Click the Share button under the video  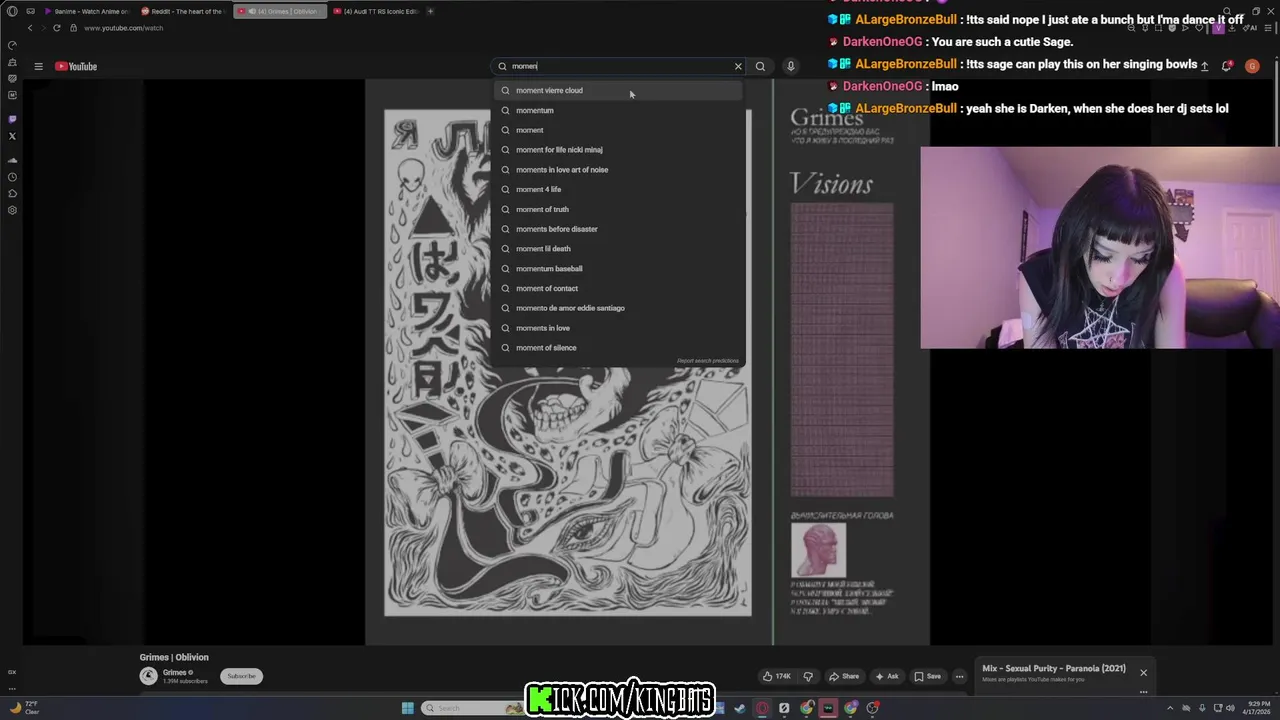(x=844, y=676)
